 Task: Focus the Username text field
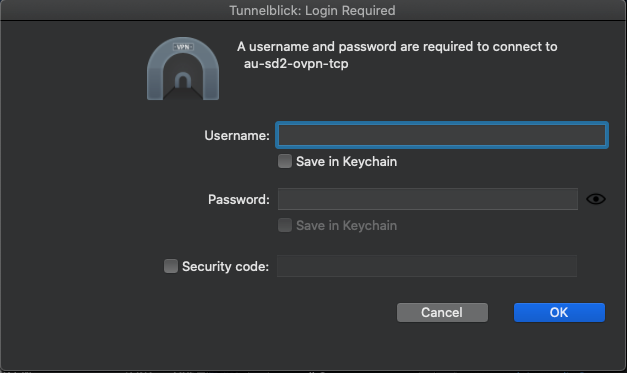pos(442,135)
